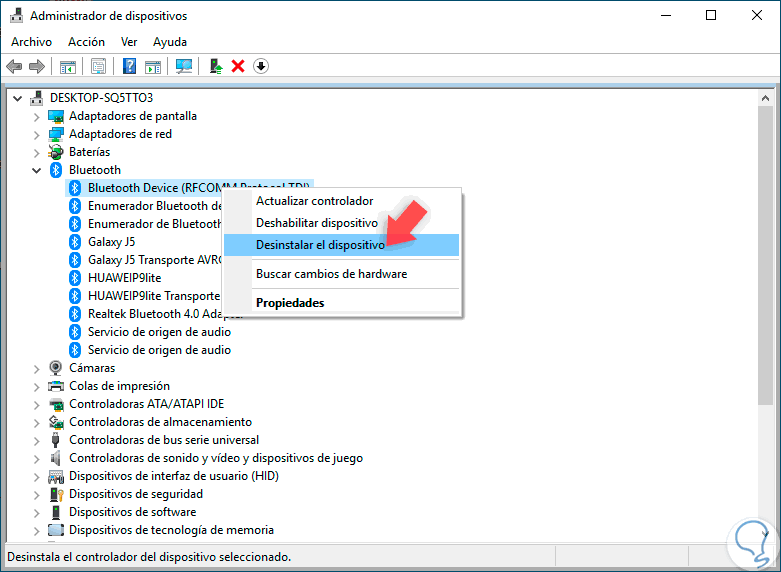Click the red X uninstall icon

[x=238, y=66]
